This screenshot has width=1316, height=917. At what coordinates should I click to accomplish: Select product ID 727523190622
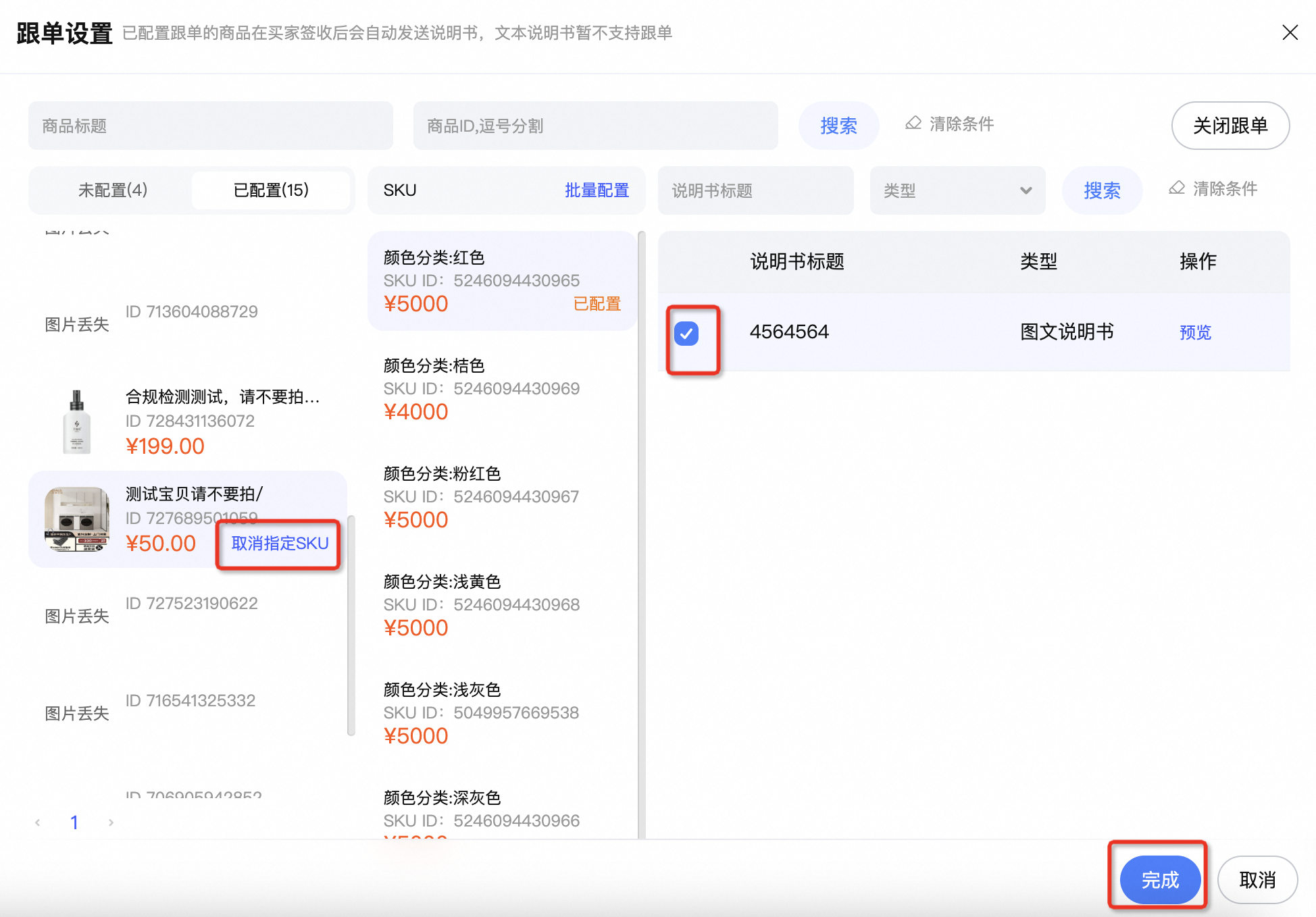pyautogui.click(x=188, y=617)
